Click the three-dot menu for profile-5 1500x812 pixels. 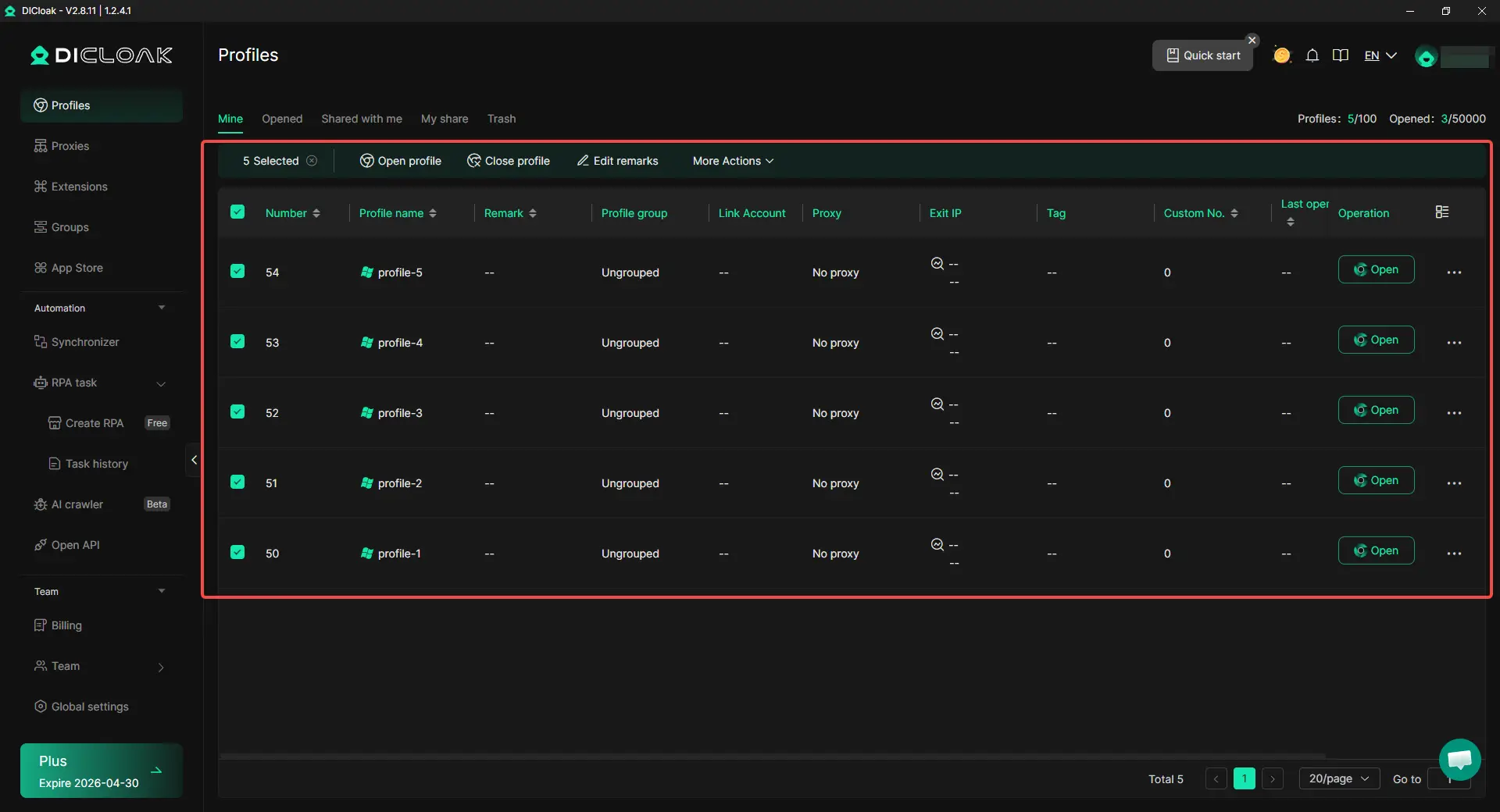(1454, 272)
